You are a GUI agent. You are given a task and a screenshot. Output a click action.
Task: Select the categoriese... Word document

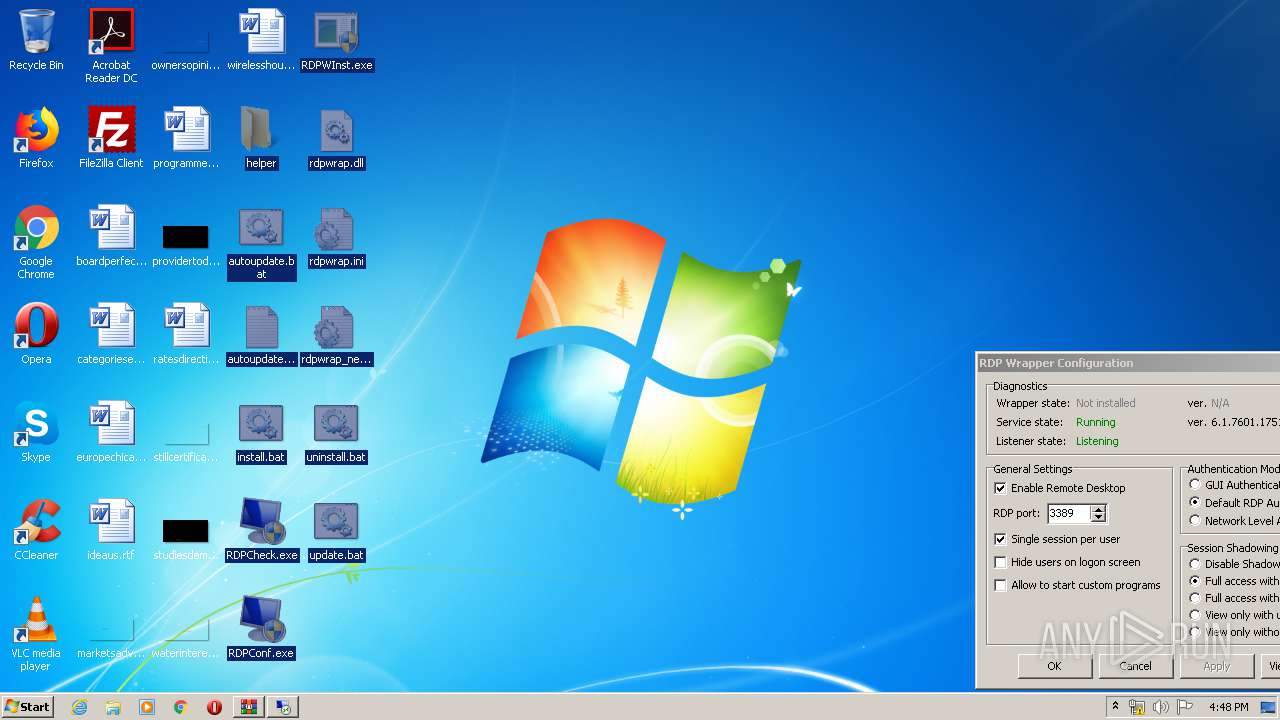point(111,334)
